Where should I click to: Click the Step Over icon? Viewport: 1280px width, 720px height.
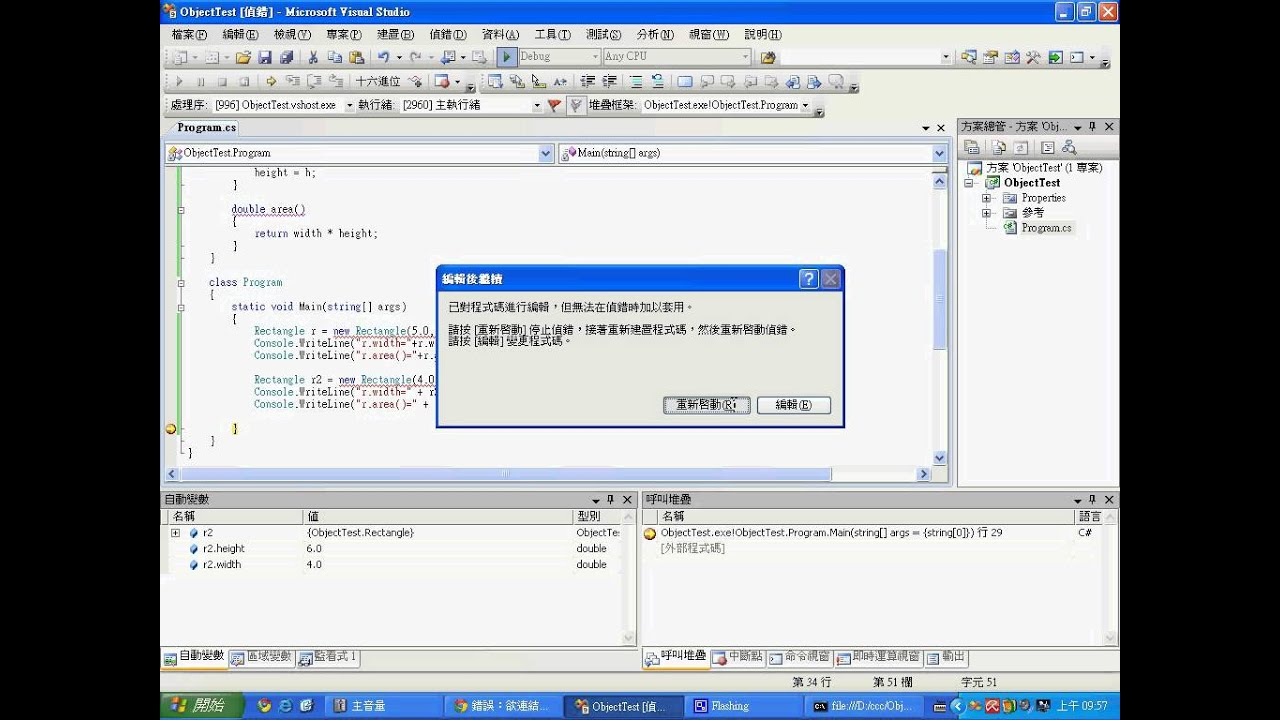point(314,82)
